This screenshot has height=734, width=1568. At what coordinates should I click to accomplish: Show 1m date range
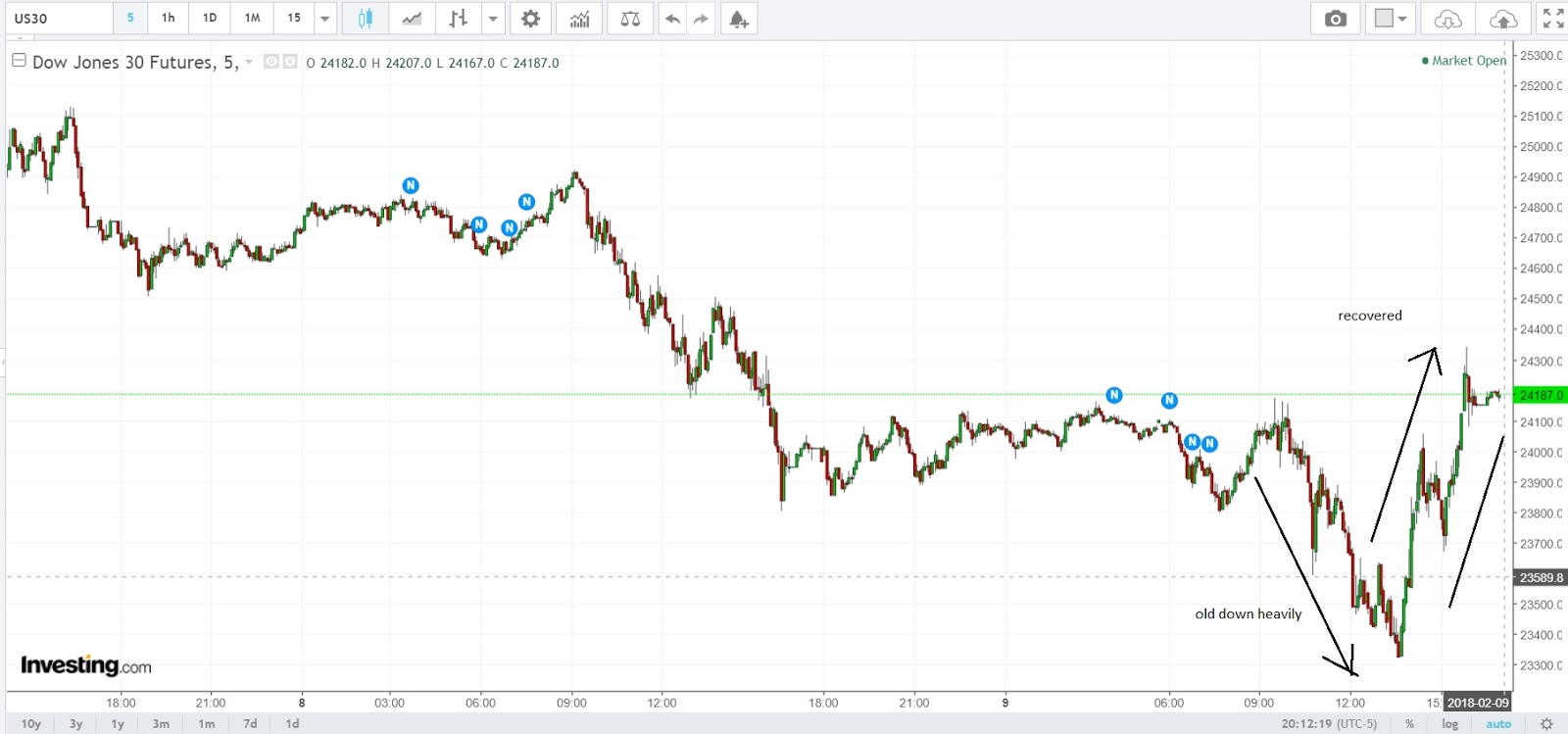point(206,724)
